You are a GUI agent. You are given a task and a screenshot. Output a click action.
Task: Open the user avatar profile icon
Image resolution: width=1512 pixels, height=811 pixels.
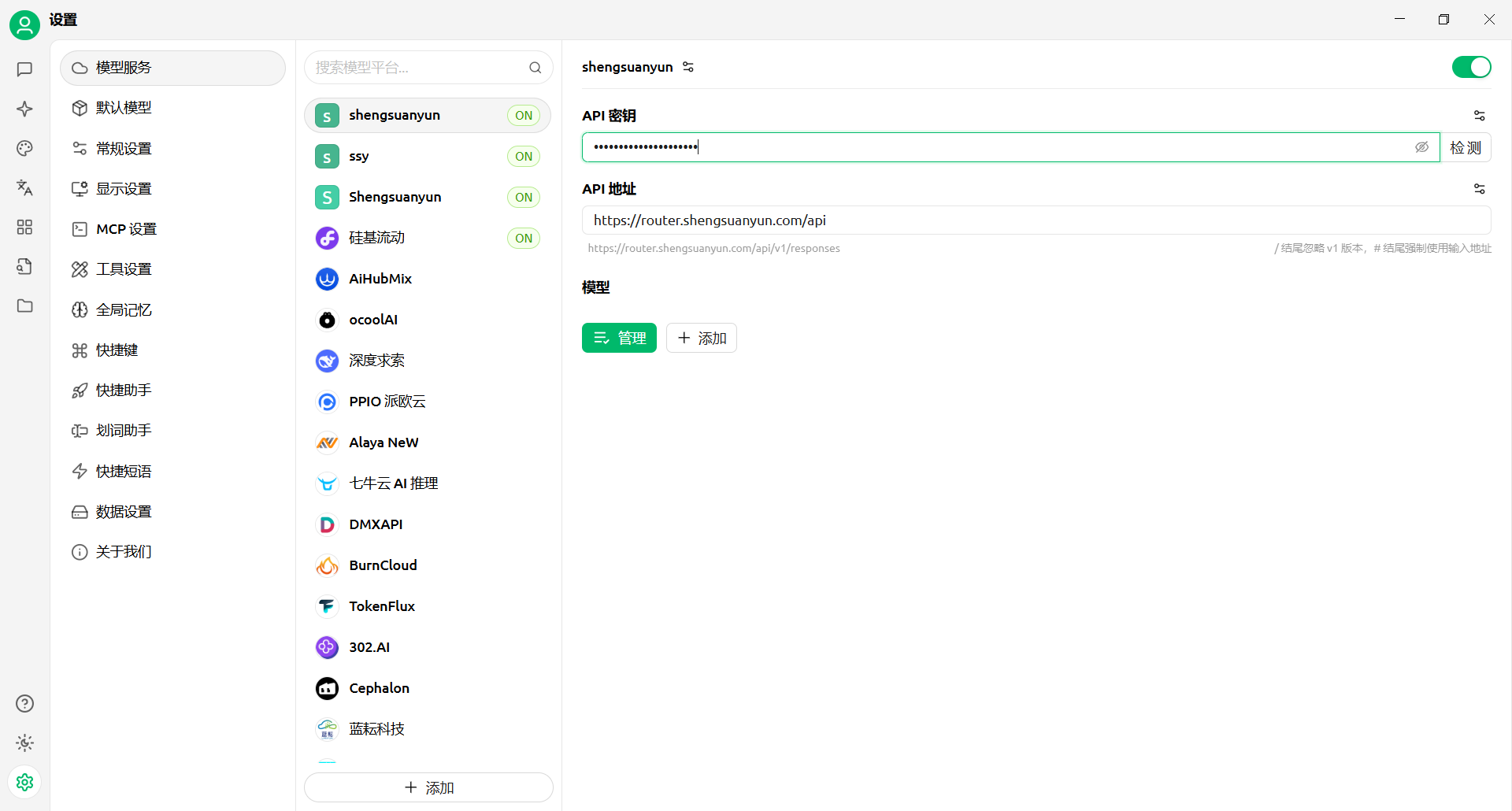(24, 25)
